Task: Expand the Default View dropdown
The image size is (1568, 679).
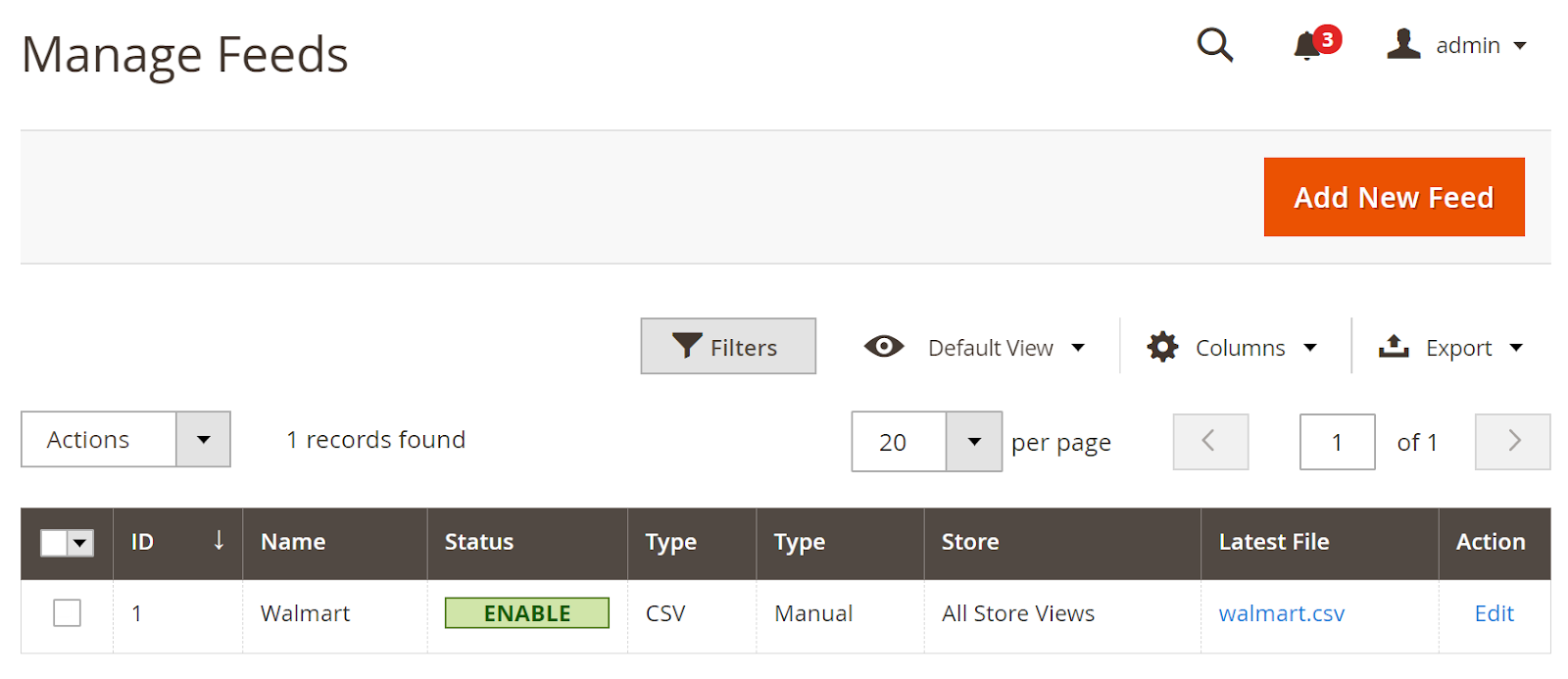Action: click(x=1006, y=348)
